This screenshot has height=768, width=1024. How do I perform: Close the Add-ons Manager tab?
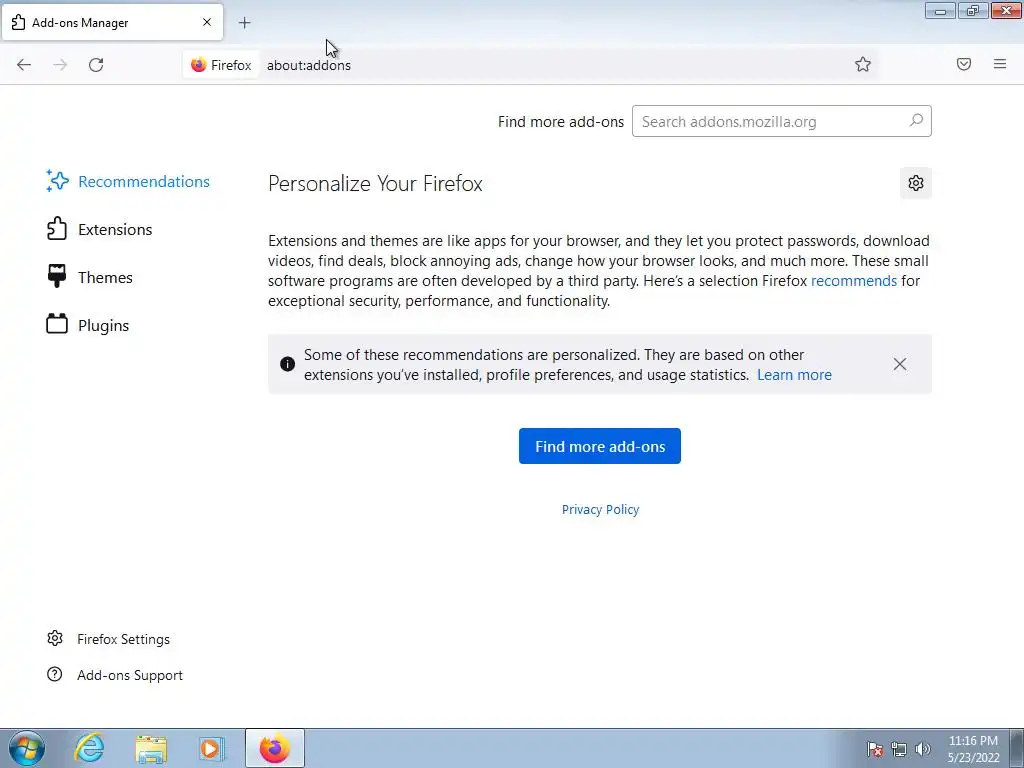pyautogui.click(x=207, y=22)
